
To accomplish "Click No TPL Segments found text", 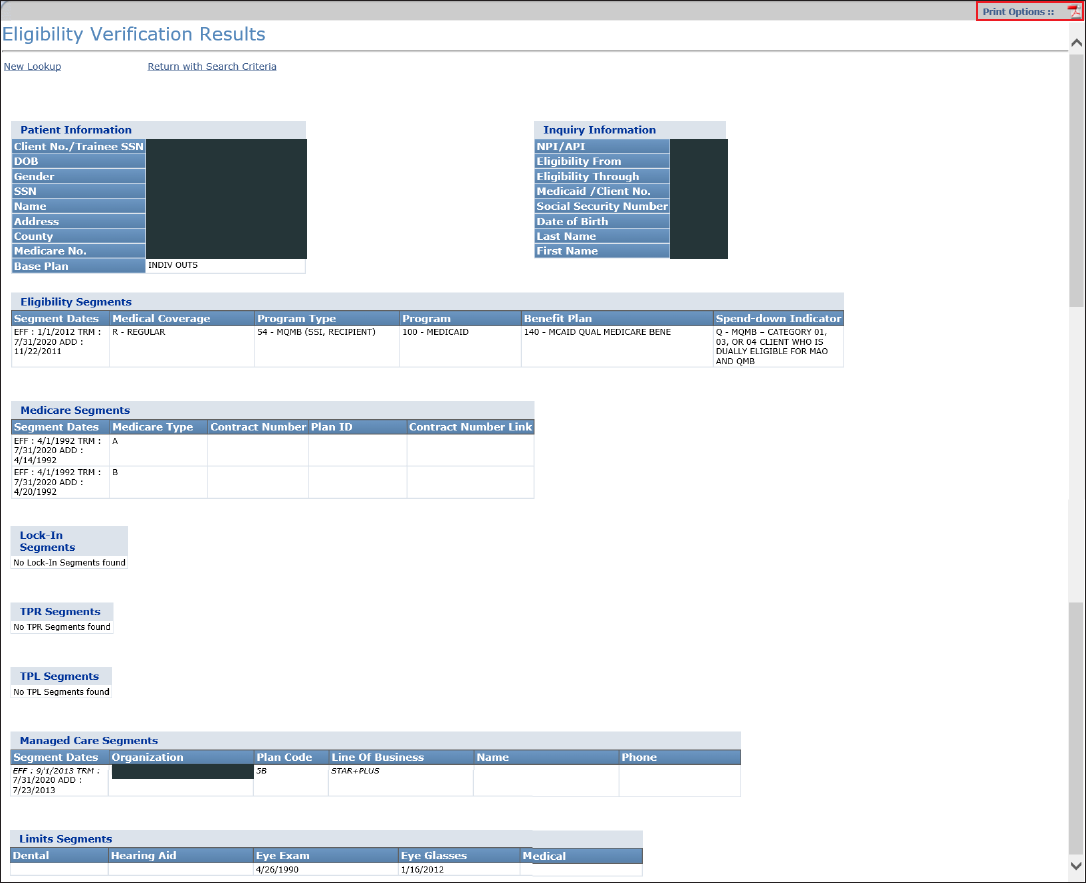I will (61, 692).
